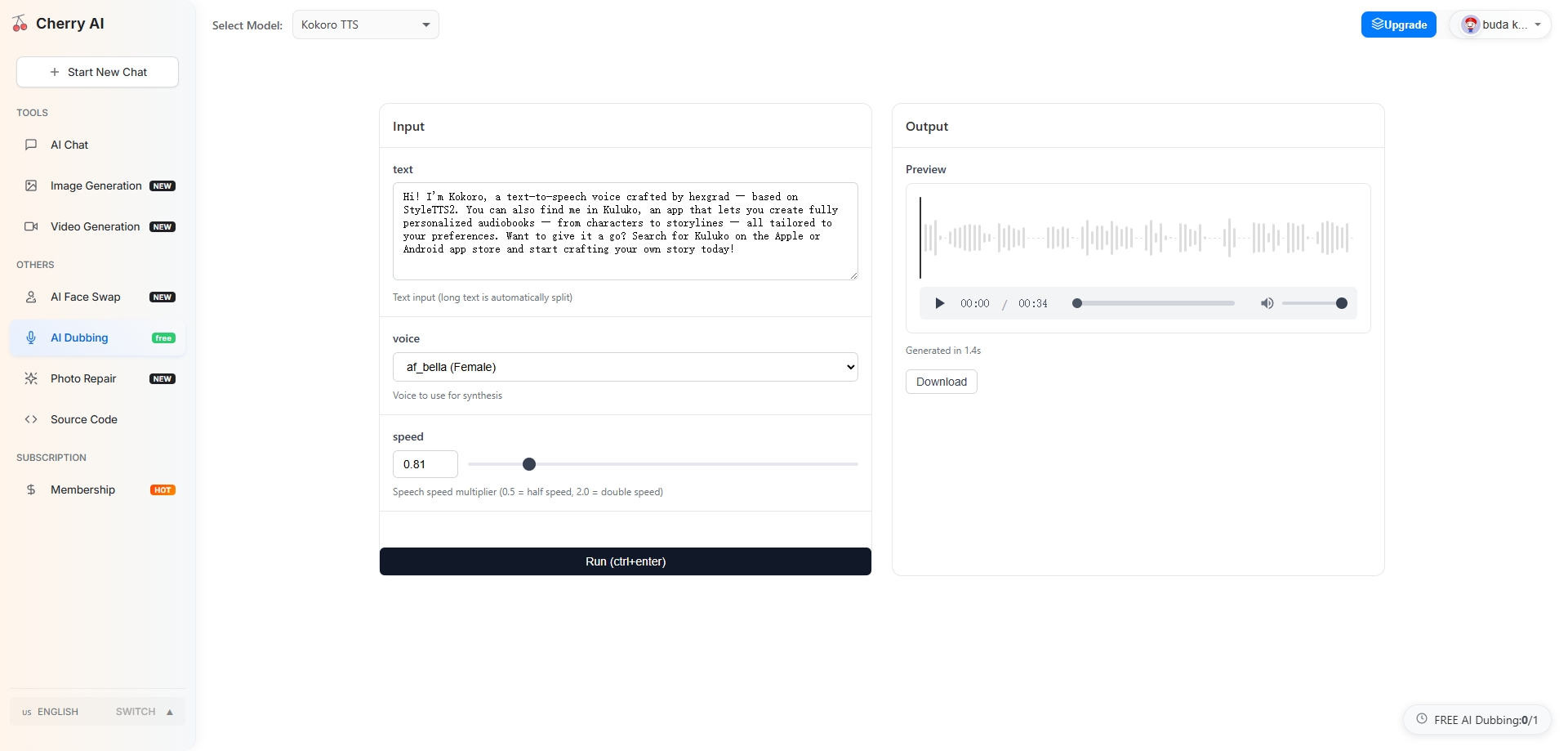Click the '00:34' duration text
The height and width of the screenshot is (751, 1568).
click(1032, 303)
